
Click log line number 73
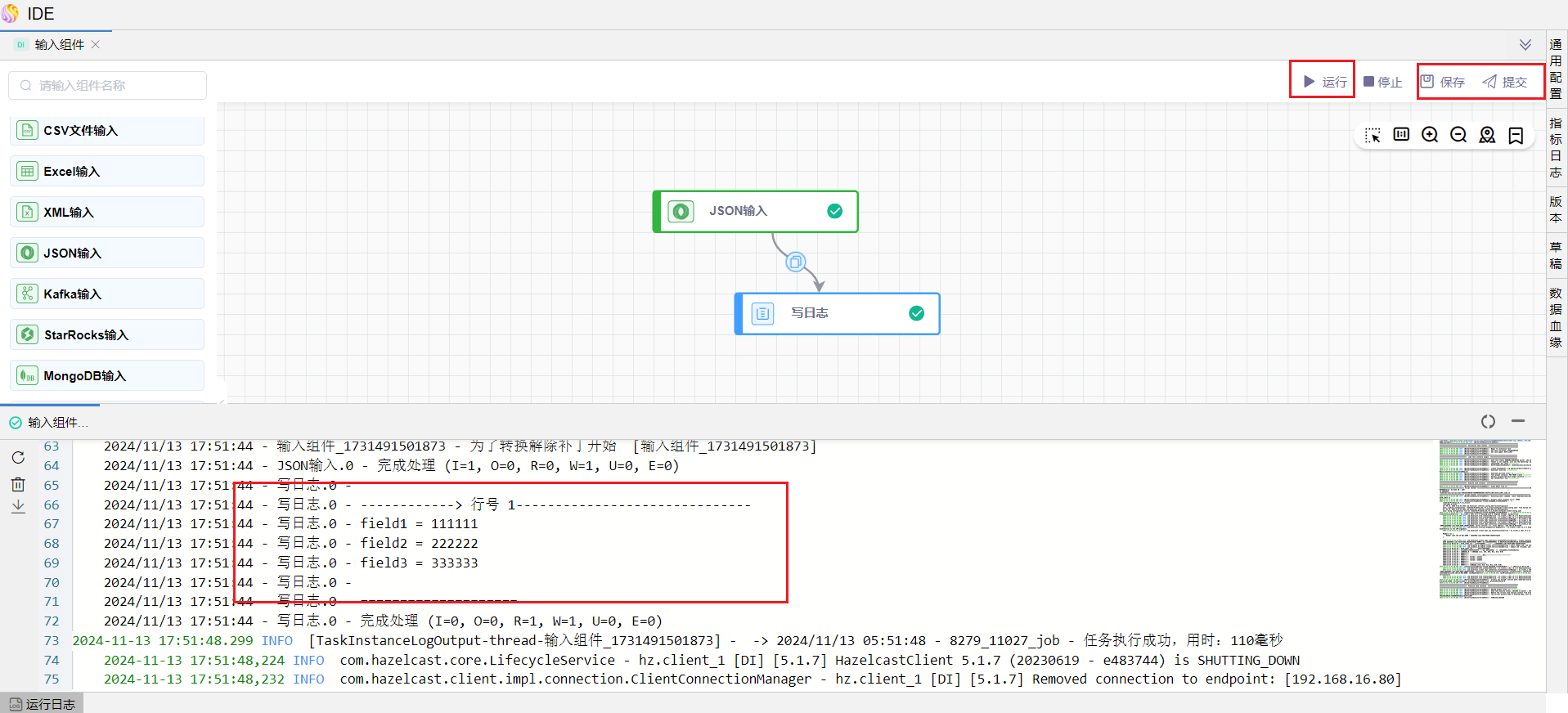pyautogui.click(x=52, y=641)
